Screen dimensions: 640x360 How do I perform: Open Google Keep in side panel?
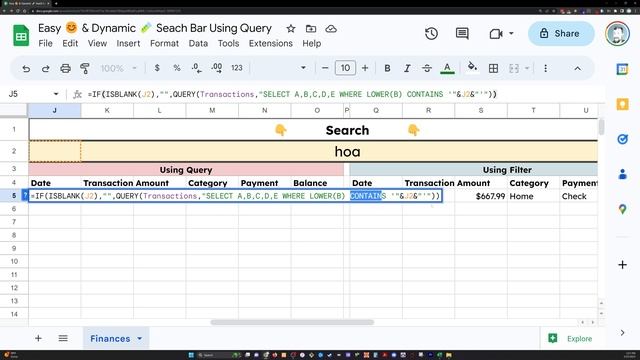[622, 104]
